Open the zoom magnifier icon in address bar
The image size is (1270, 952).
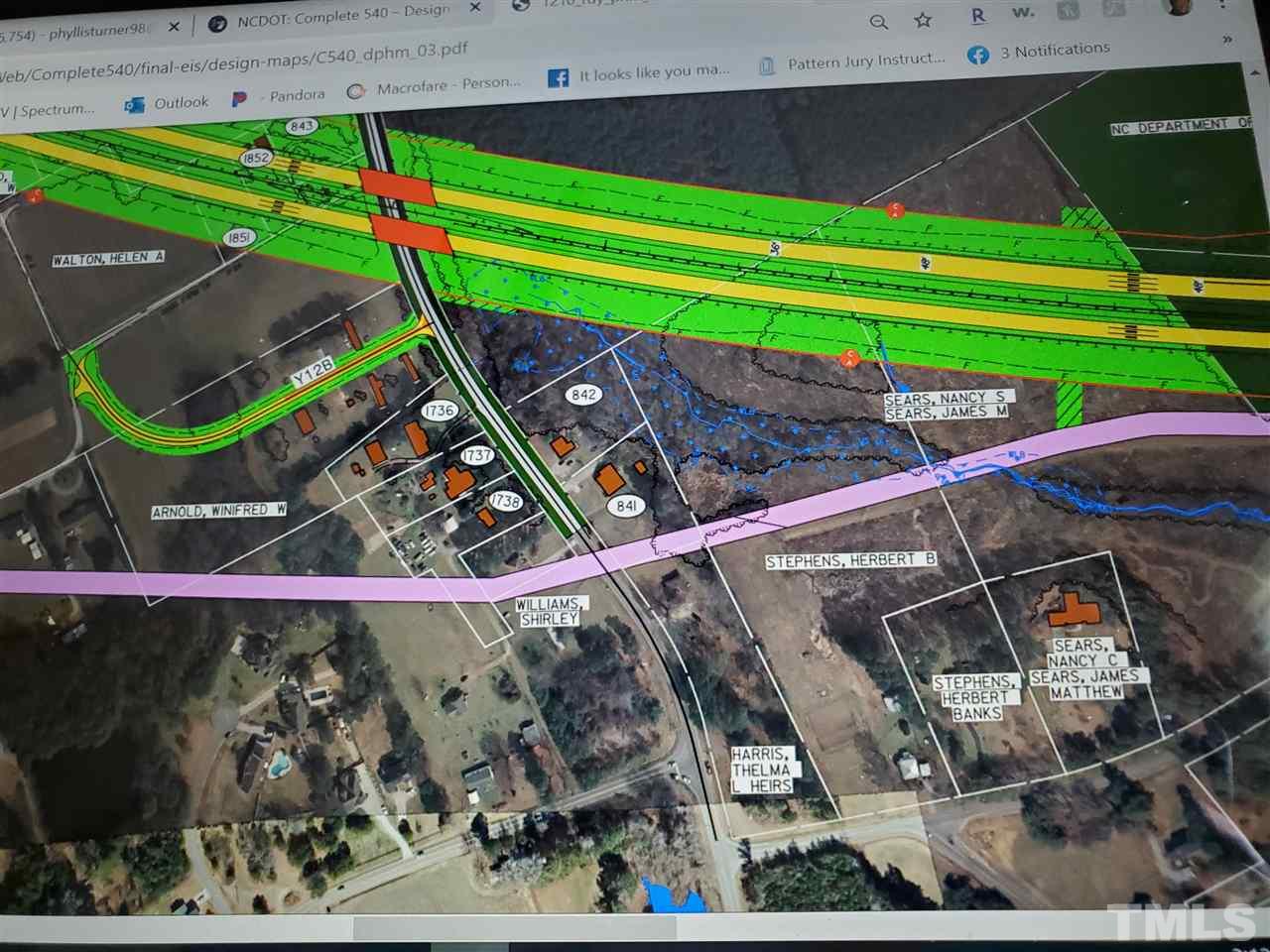click(879, 21)
